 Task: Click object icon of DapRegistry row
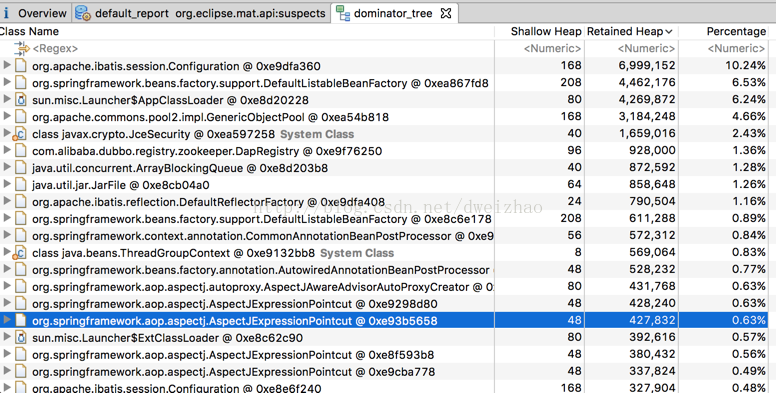[20, 150]
